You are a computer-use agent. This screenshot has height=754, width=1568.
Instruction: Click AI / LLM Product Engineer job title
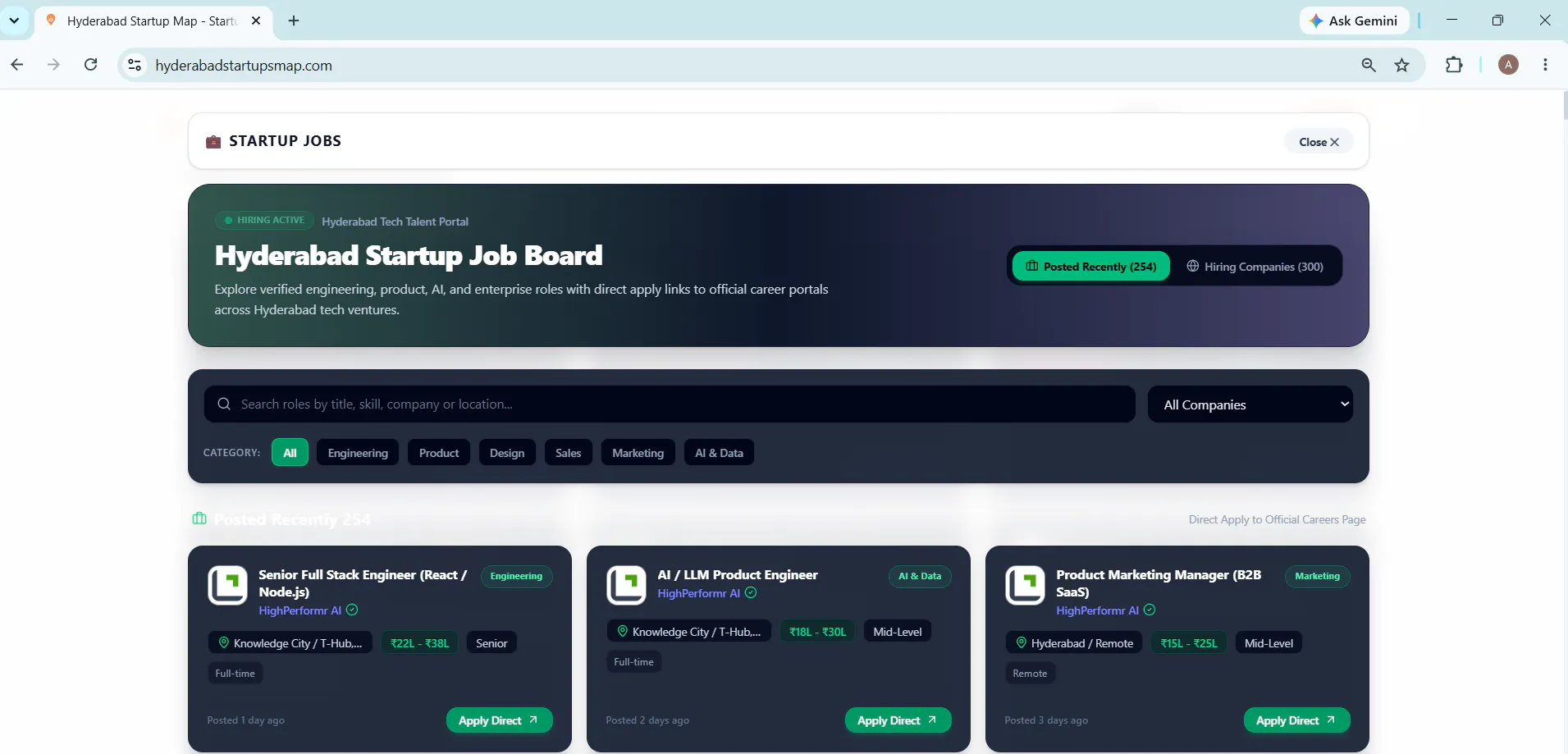738,575
